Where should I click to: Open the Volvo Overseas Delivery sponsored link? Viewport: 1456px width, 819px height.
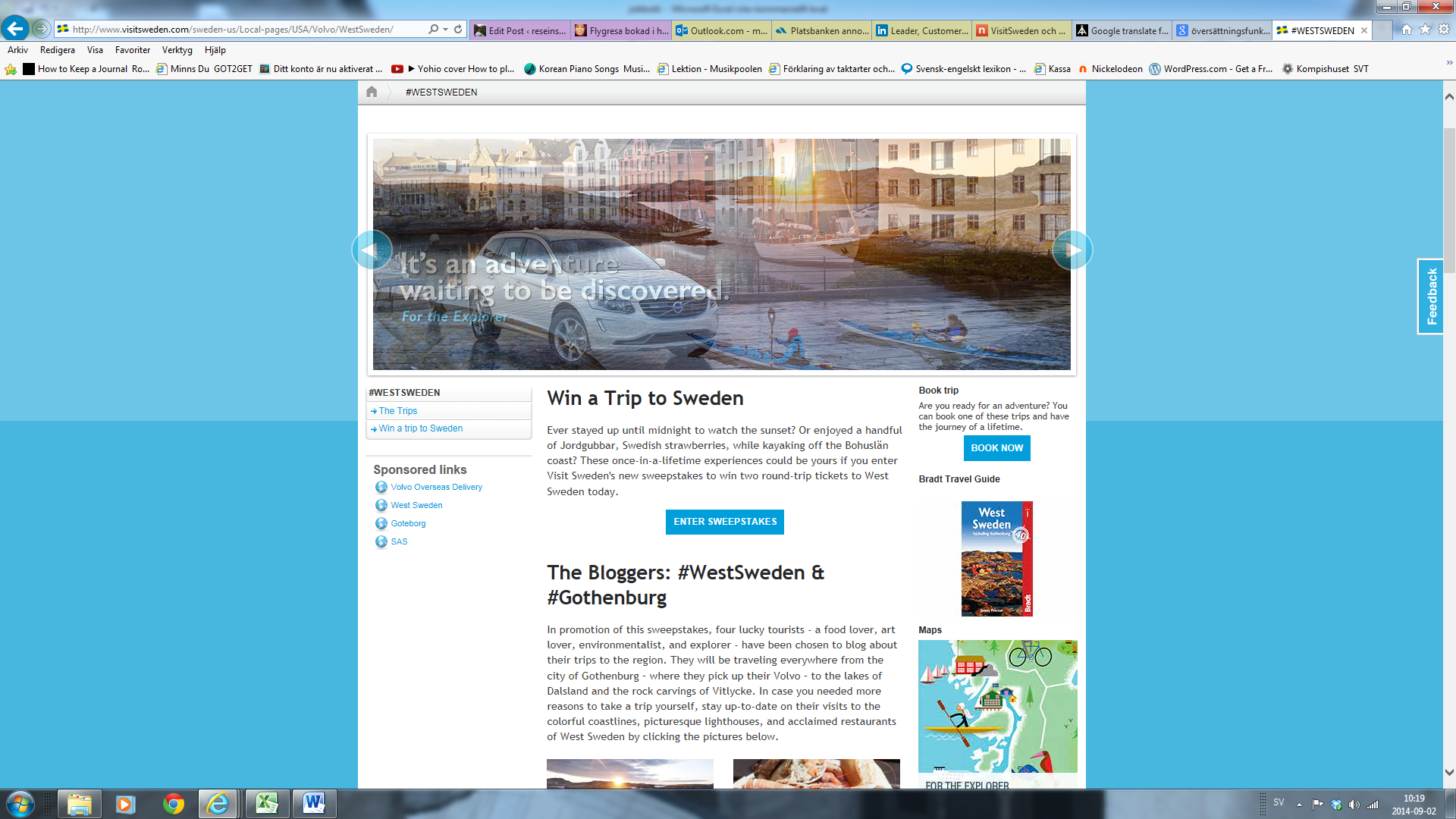[x=436, y=487]
